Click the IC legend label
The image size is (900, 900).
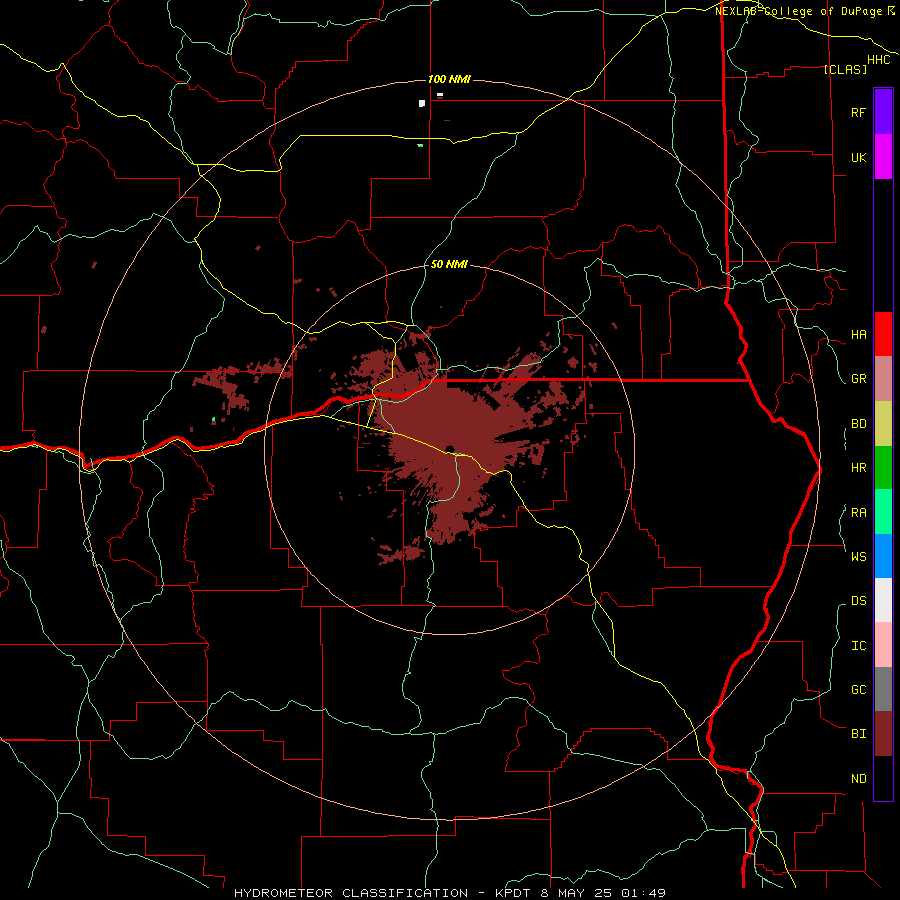(x=858, y=646)
